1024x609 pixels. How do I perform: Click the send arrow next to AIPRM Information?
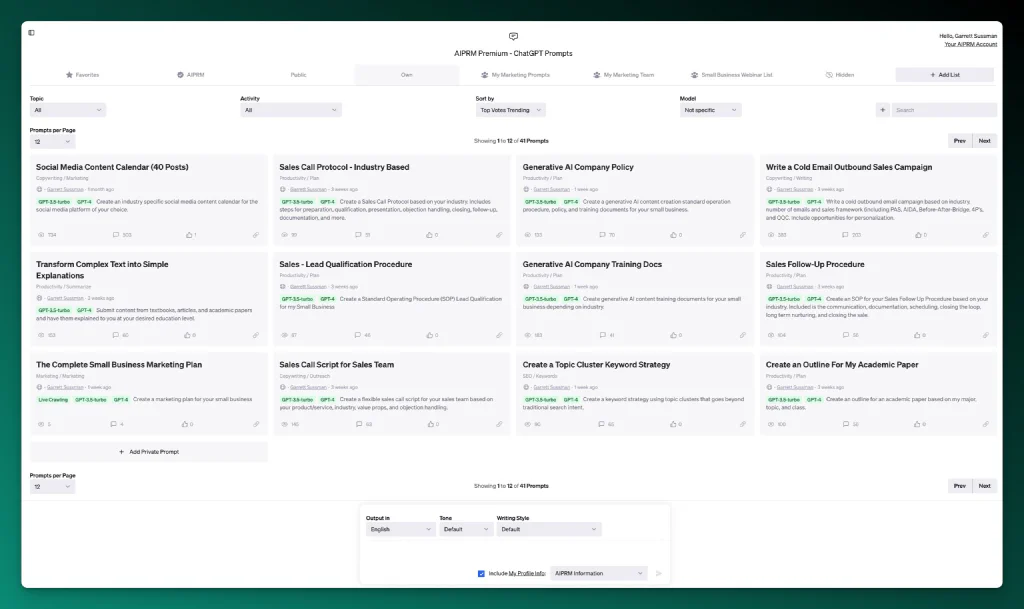(658, 573)
